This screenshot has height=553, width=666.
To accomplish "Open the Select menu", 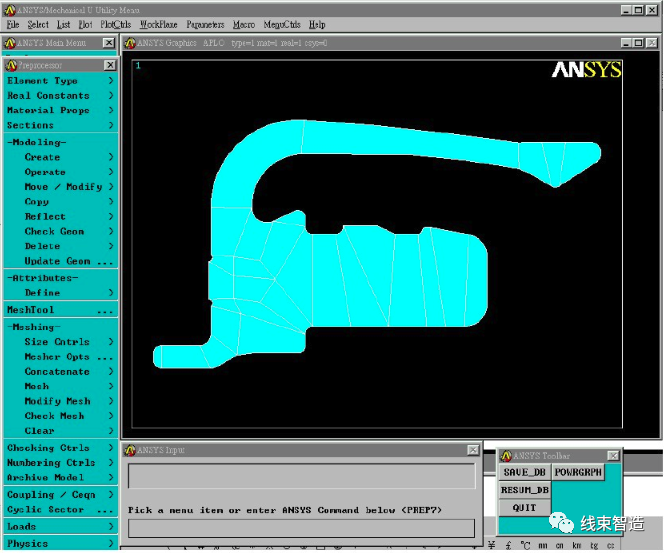I will pos(38,25).
